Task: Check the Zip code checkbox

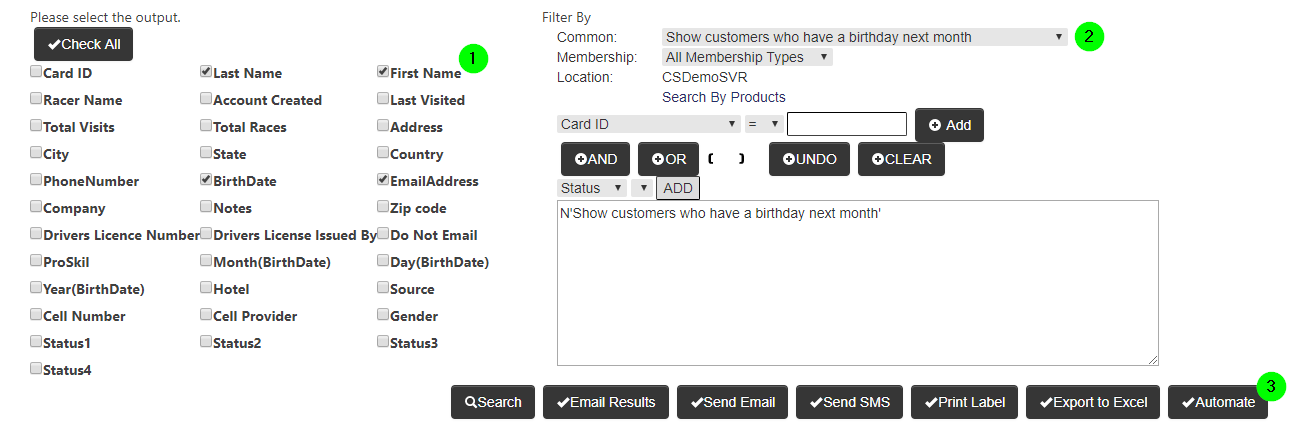Action: point(383,207)
